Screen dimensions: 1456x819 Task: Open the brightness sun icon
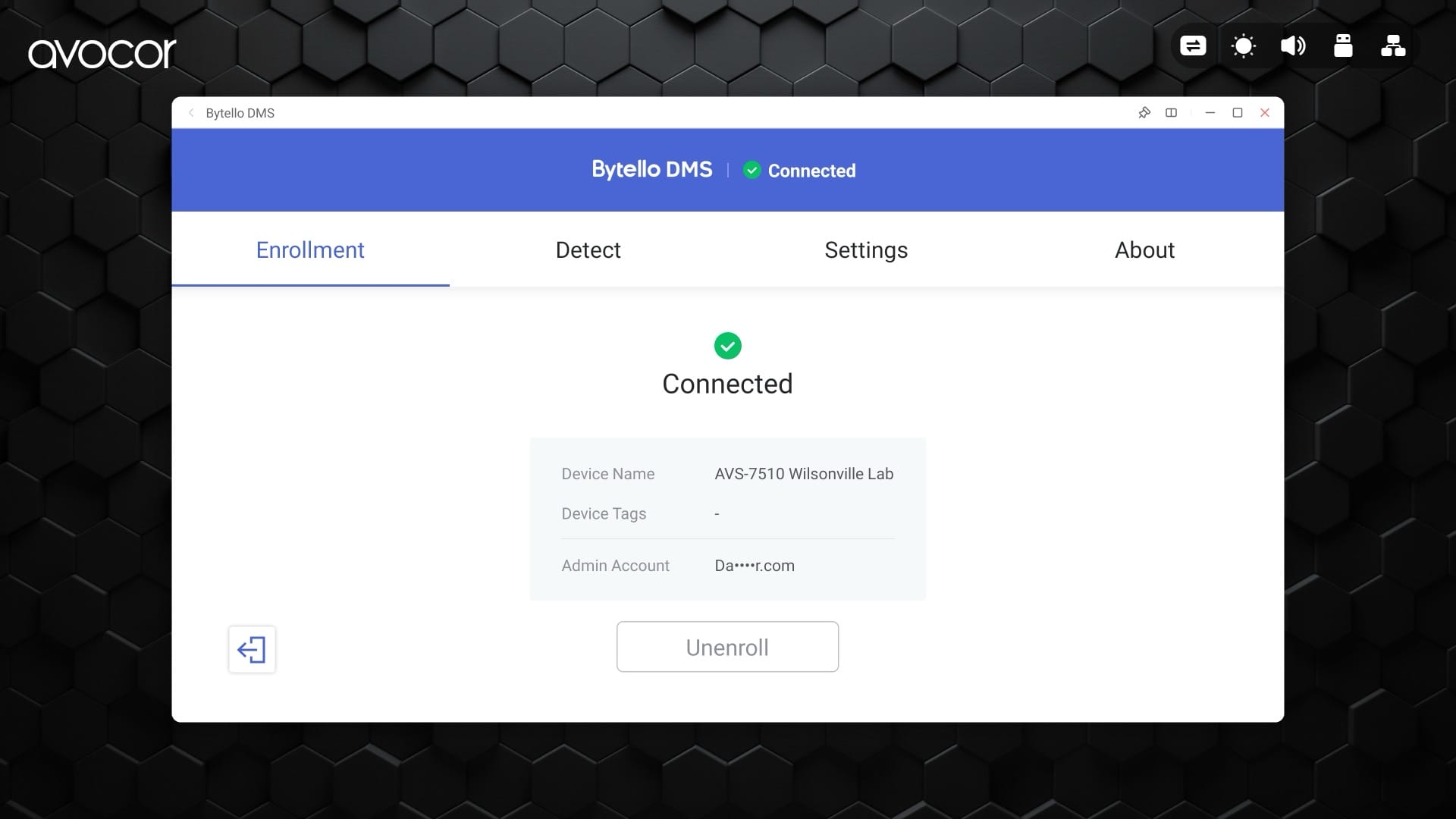(1244, 46)
